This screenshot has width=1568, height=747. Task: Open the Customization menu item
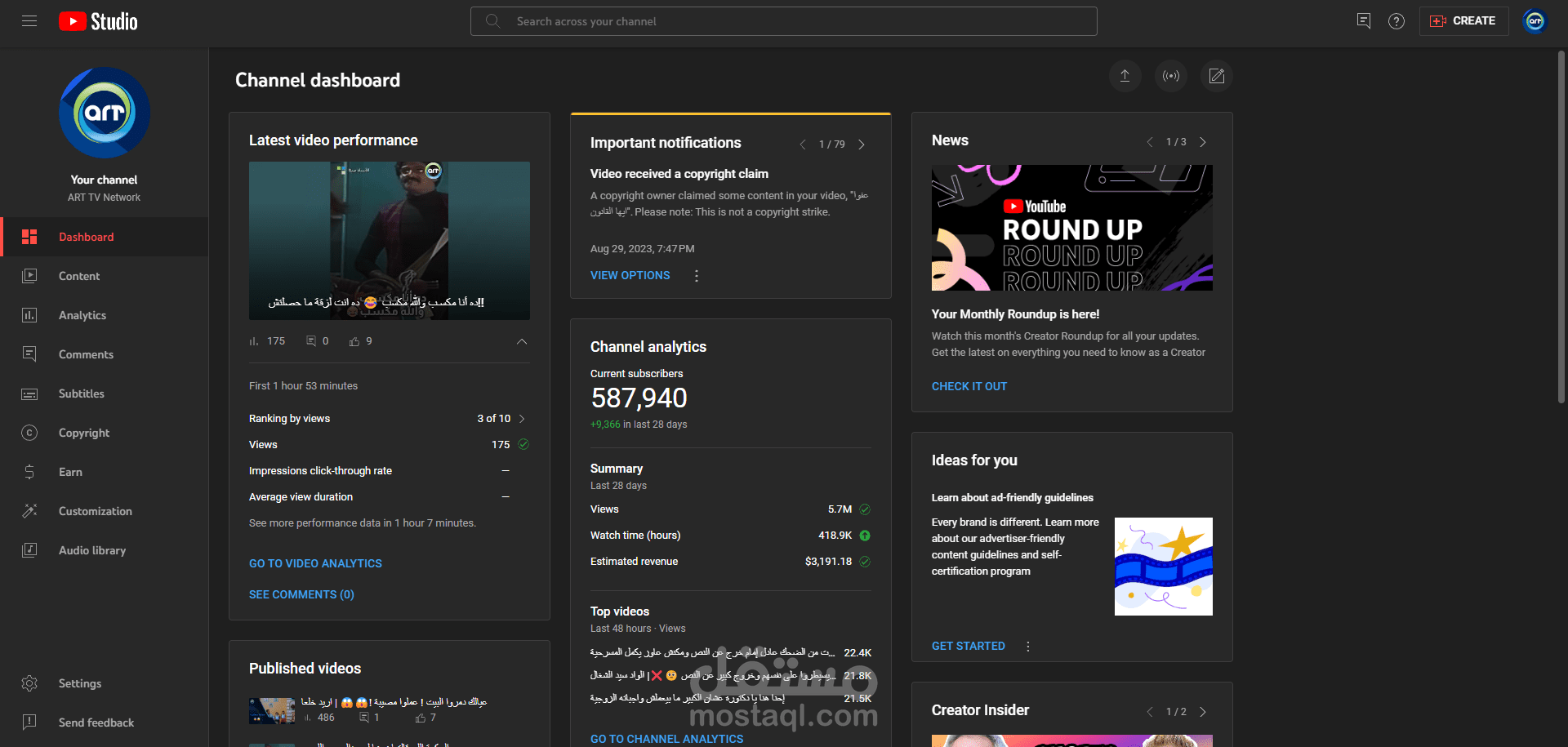pos(105,511)
